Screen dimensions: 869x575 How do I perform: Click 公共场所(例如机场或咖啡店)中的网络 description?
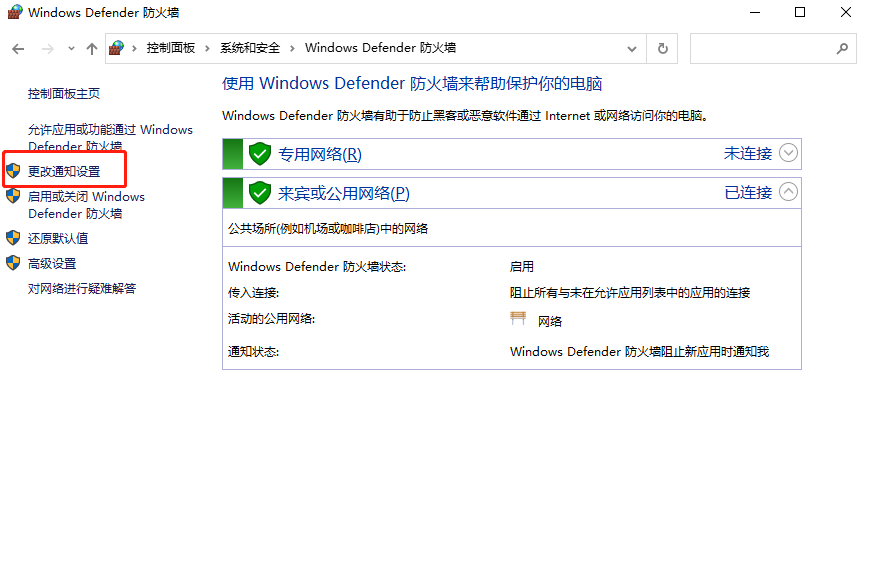[x=328, y=229]
